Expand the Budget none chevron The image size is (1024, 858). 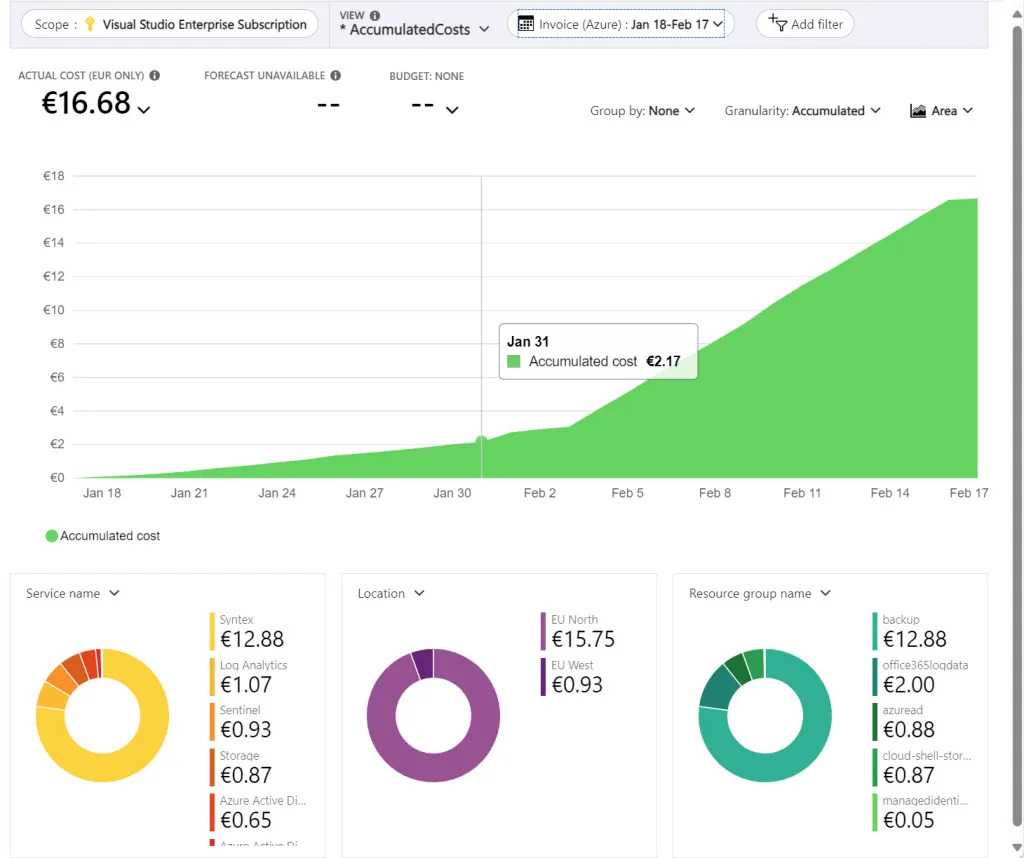tap(452, 110)
